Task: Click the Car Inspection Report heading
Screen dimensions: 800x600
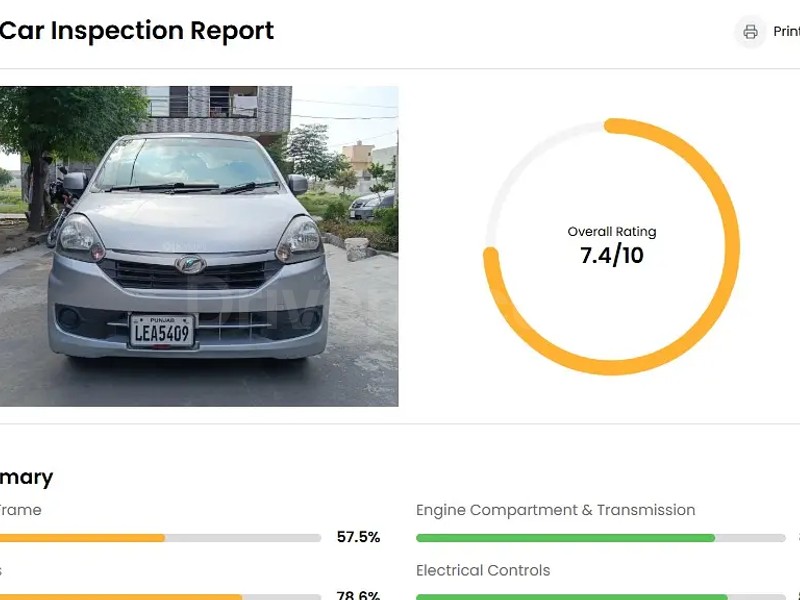Action: pyautogui.click(x=137, y=31)
